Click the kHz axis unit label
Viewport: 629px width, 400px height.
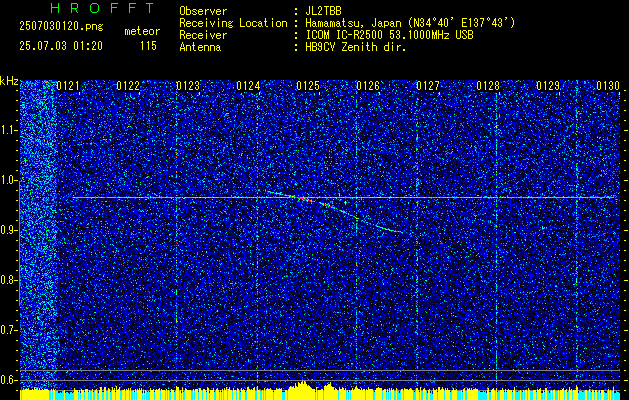9,81
